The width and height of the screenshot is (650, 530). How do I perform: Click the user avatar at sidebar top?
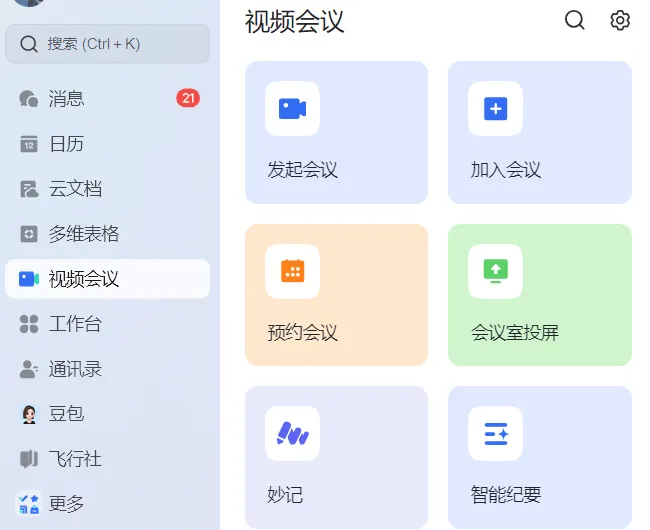(29, 3)
